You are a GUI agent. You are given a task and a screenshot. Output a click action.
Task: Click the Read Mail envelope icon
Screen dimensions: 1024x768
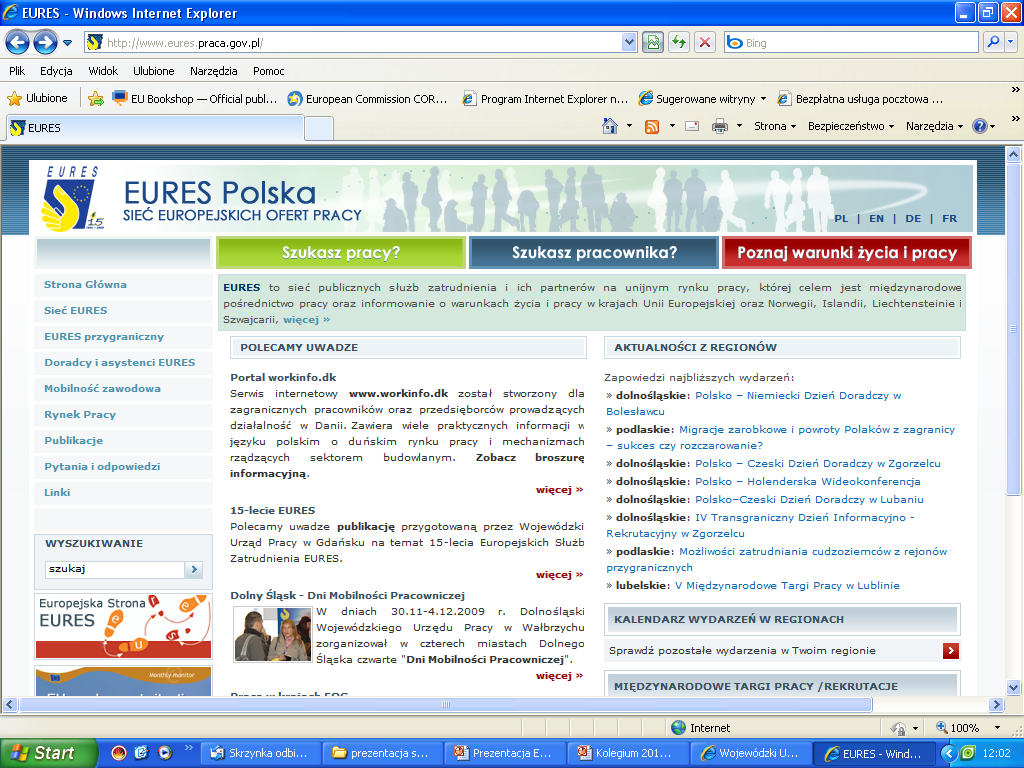pos(692,126)
